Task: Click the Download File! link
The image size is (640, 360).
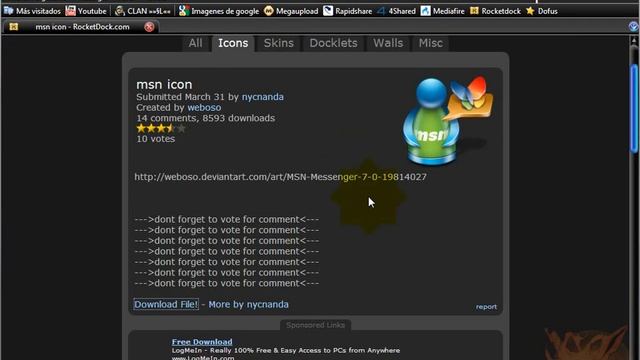Action: click(166, 304)
